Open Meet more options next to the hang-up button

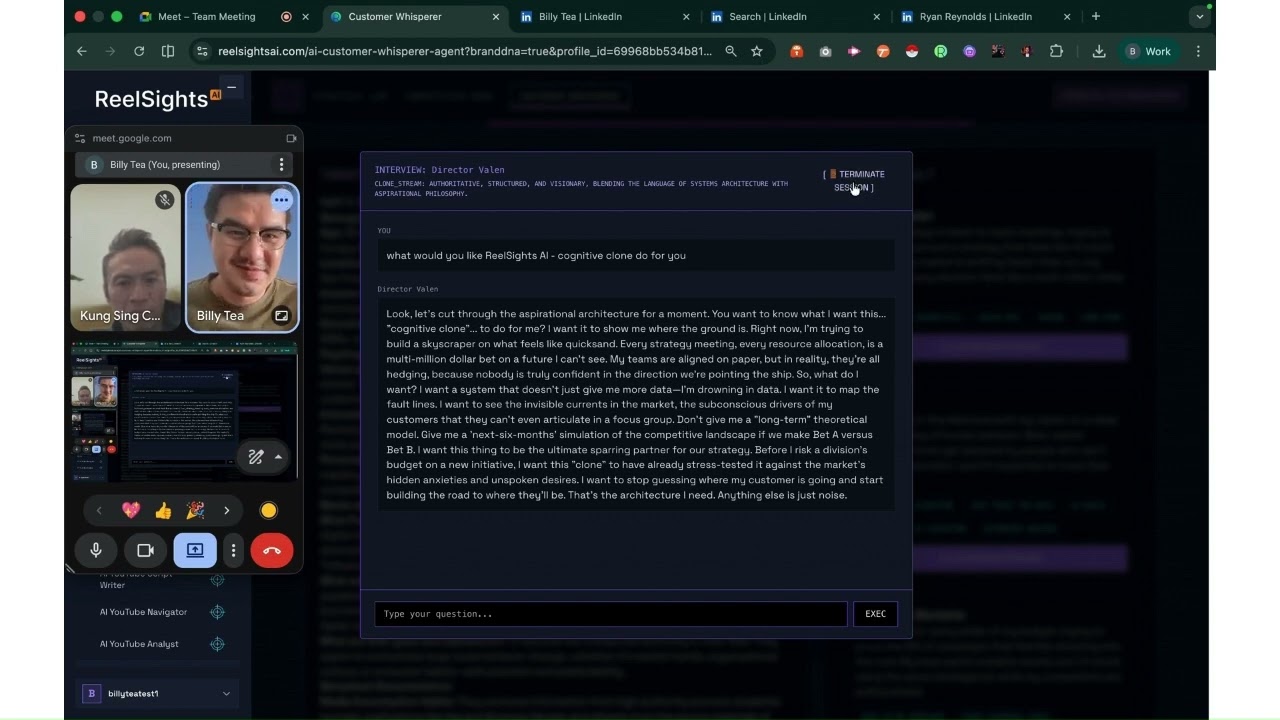click(x=234, y=550)
